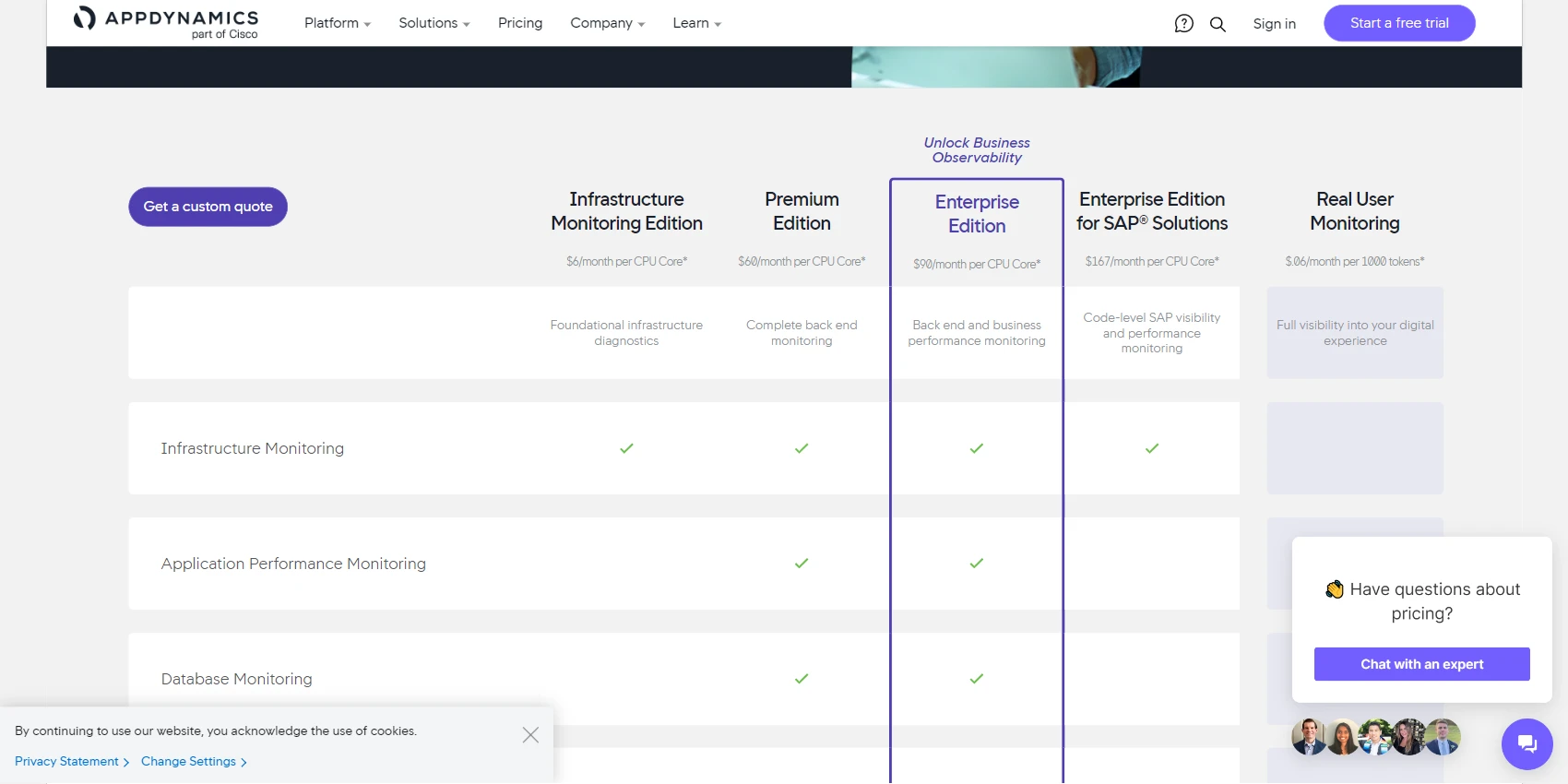Click Infrastructure Monitoring checkmark under Premium Edition
This screenshot has width=1568, height=784.
(x=802, y=448)
